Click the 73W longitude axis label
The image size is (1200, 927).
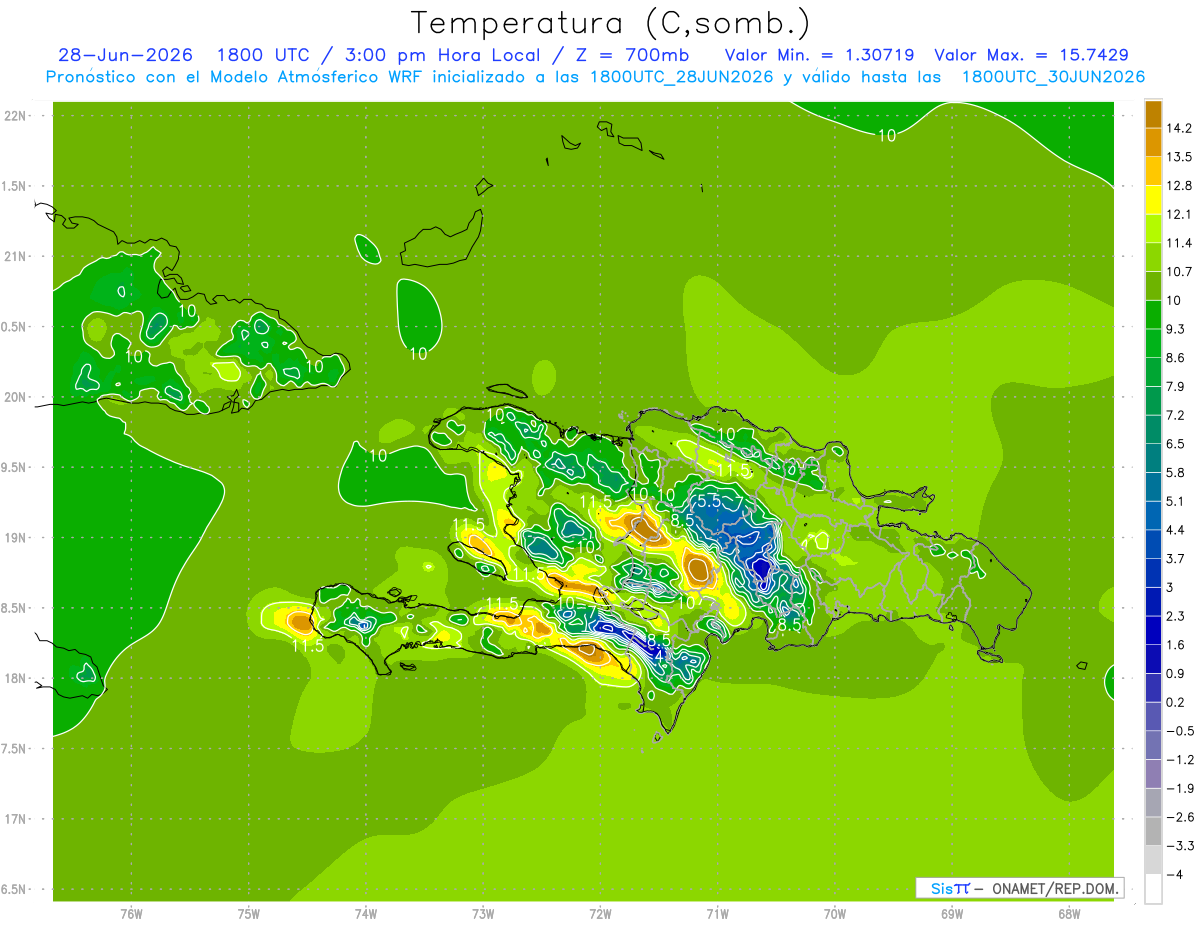483,913
